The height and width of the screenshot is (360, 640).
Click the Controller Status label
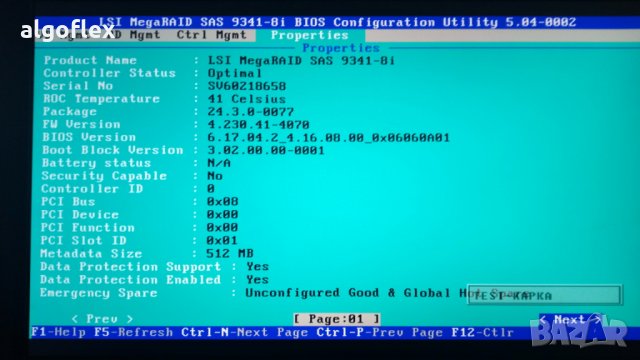coord(109,73)
